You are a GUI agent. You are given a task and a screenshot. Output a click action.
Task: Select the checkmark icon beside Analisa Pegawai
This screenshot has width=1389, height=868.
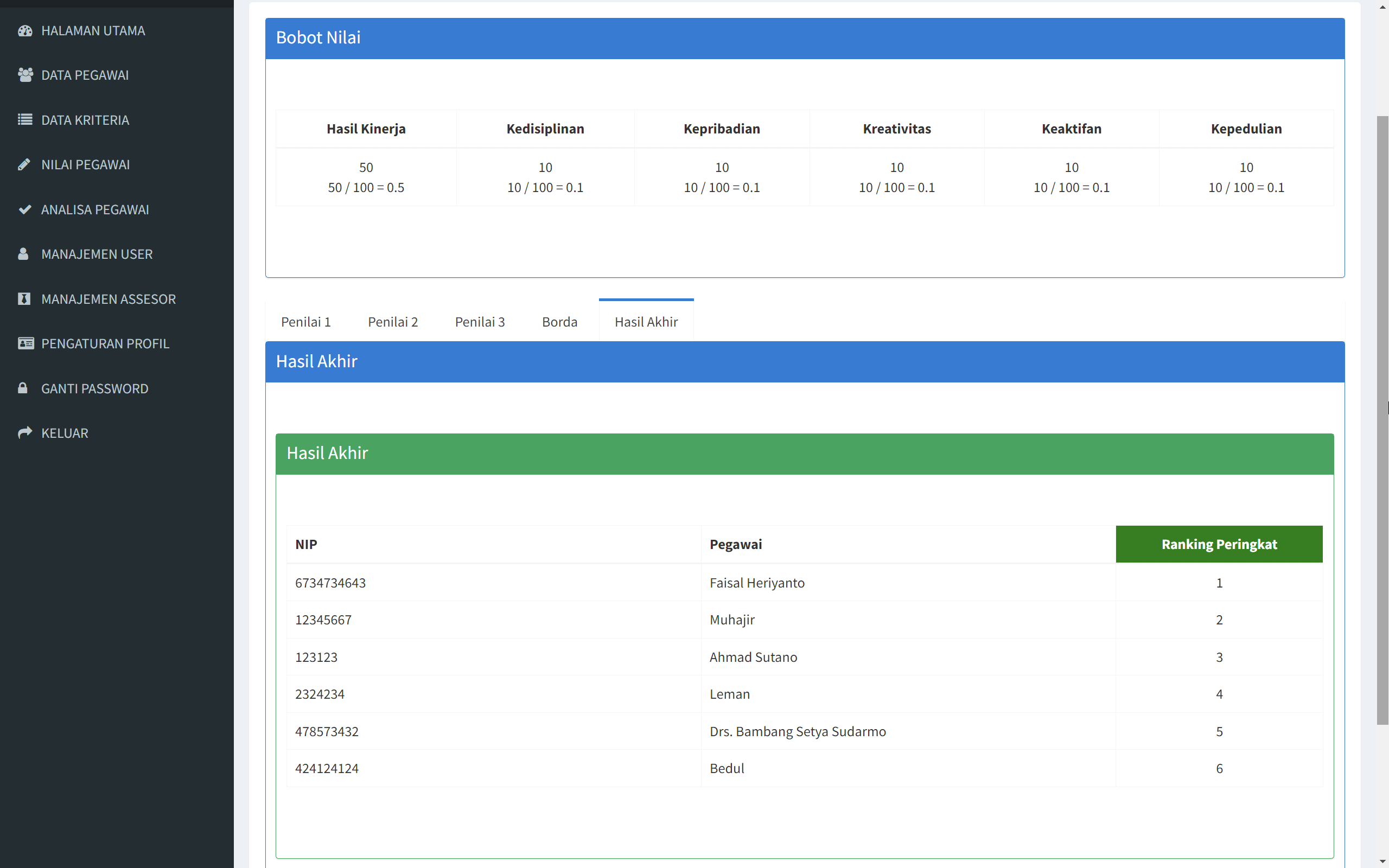click(x=26, y=209)
